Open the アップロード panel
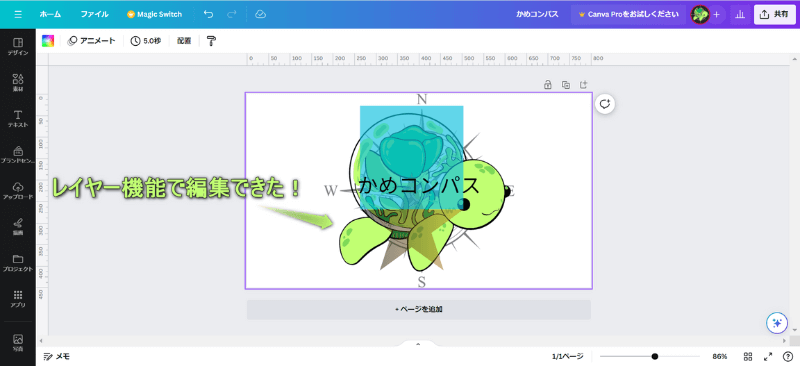 (x=18, y=190)
